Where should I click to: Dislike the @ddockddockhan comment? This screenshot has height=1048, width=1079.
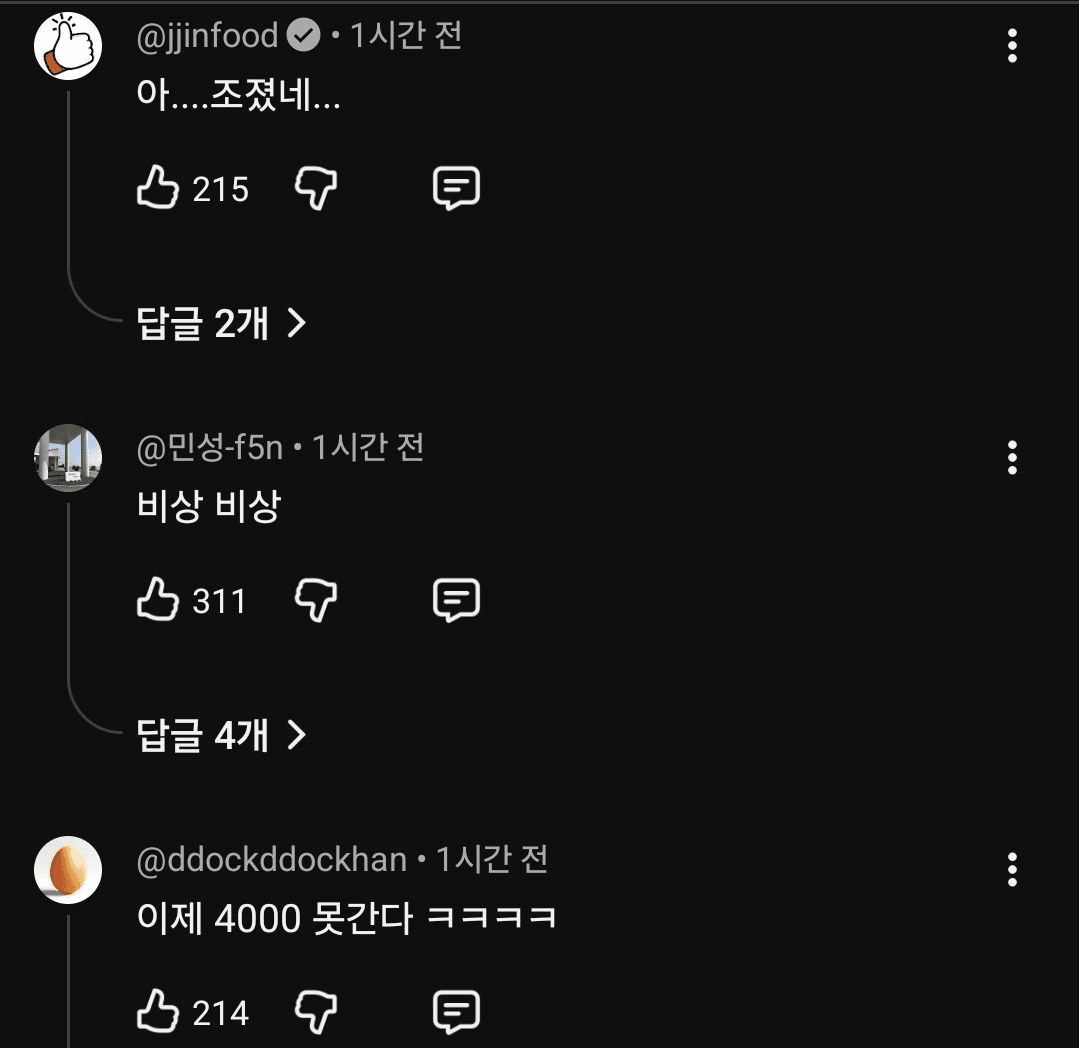pyautogui.click(x=315, y=1012)
